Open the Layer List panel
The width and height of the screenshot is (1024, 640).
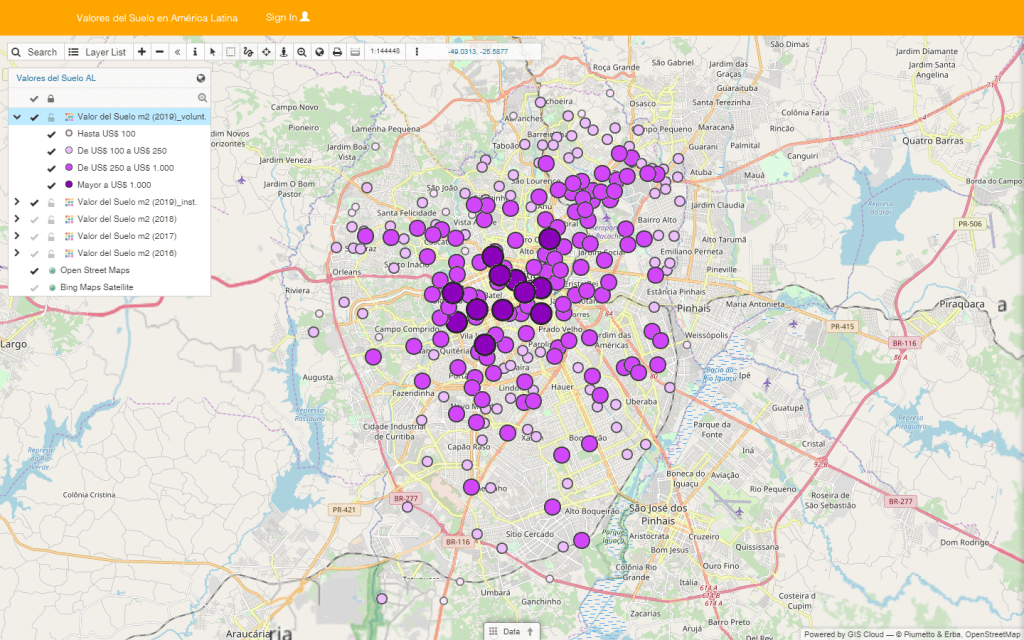pos(97,51)
